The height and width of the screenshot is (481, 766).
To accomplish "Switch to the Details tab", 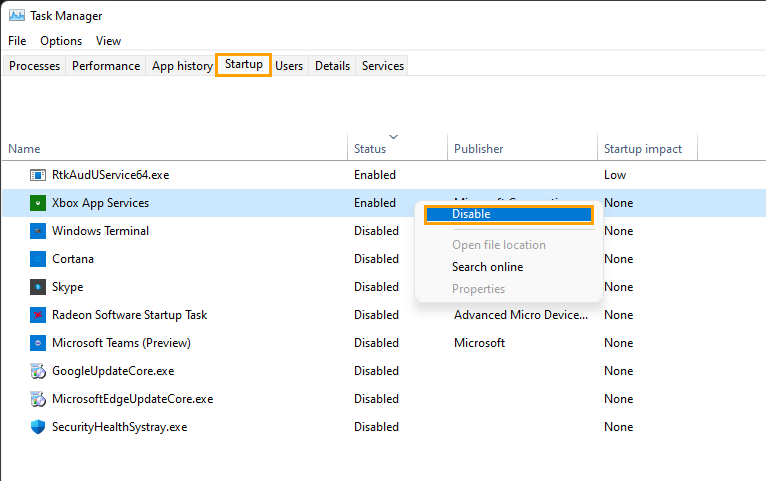I will click(x=332, y=66).
